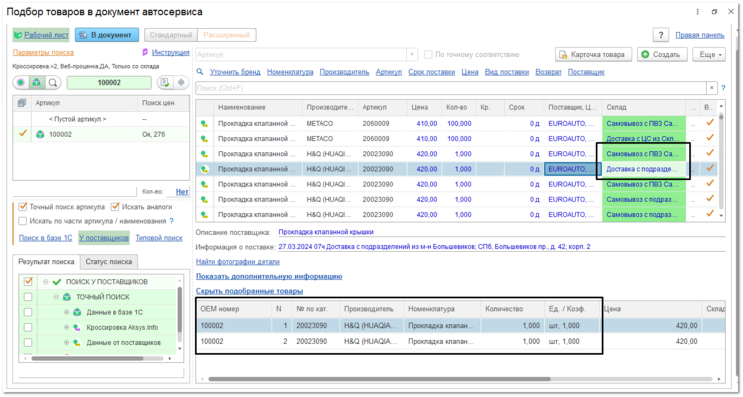Check the Данные от поставщиков checkbox
This screenshot has width=743, height=397.
point(28,343)
